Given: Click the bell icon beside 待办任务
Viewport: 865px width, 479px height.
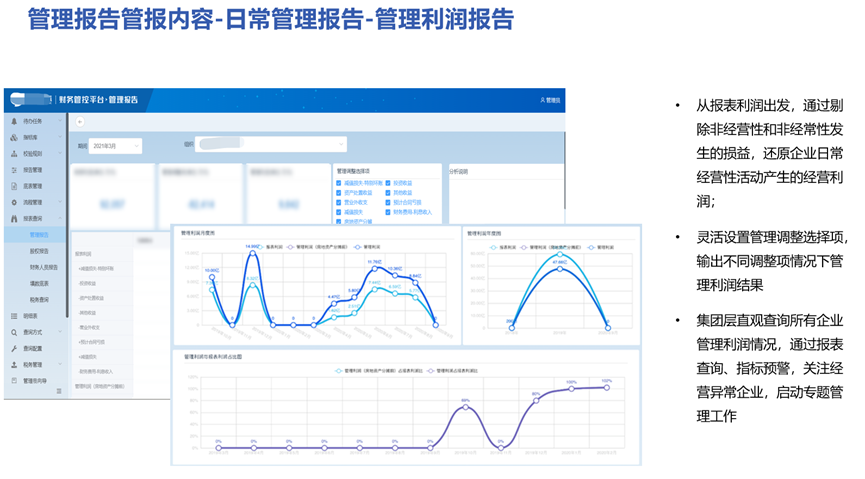Looking at the screenshot, I should point(14,121).
